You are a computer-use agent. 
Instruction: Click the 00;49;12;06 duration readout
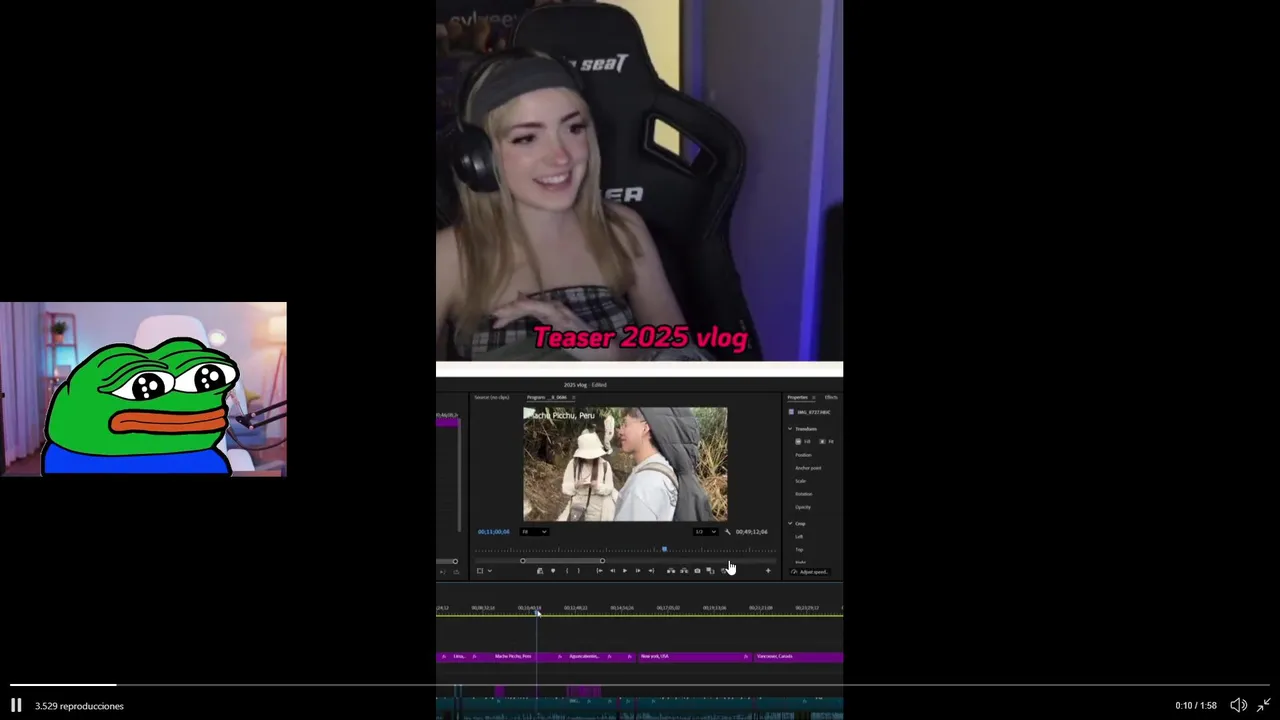click(x=751, y=532)
